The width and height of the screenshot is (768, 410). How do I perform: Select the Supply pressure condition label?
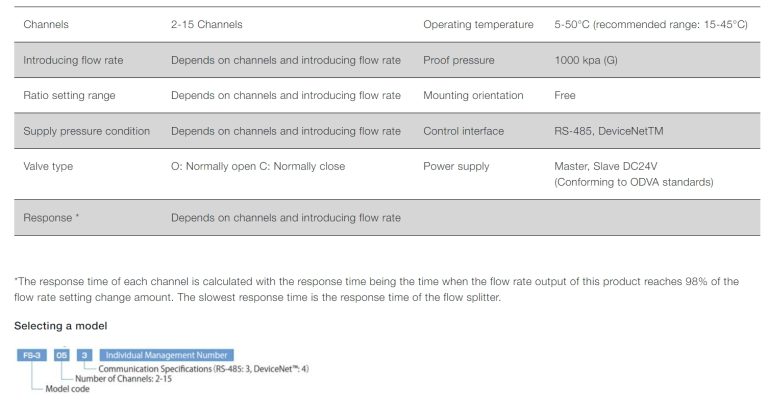[86, 131]
